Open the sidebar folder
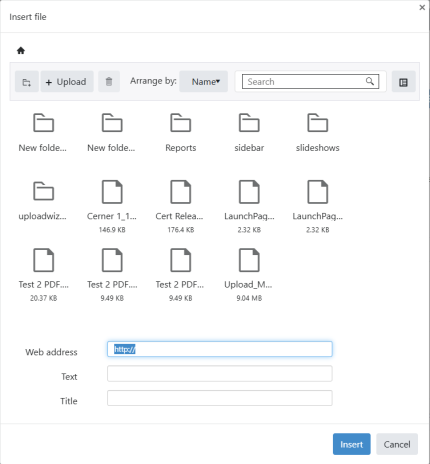430x464 pixels. [249, 133]
